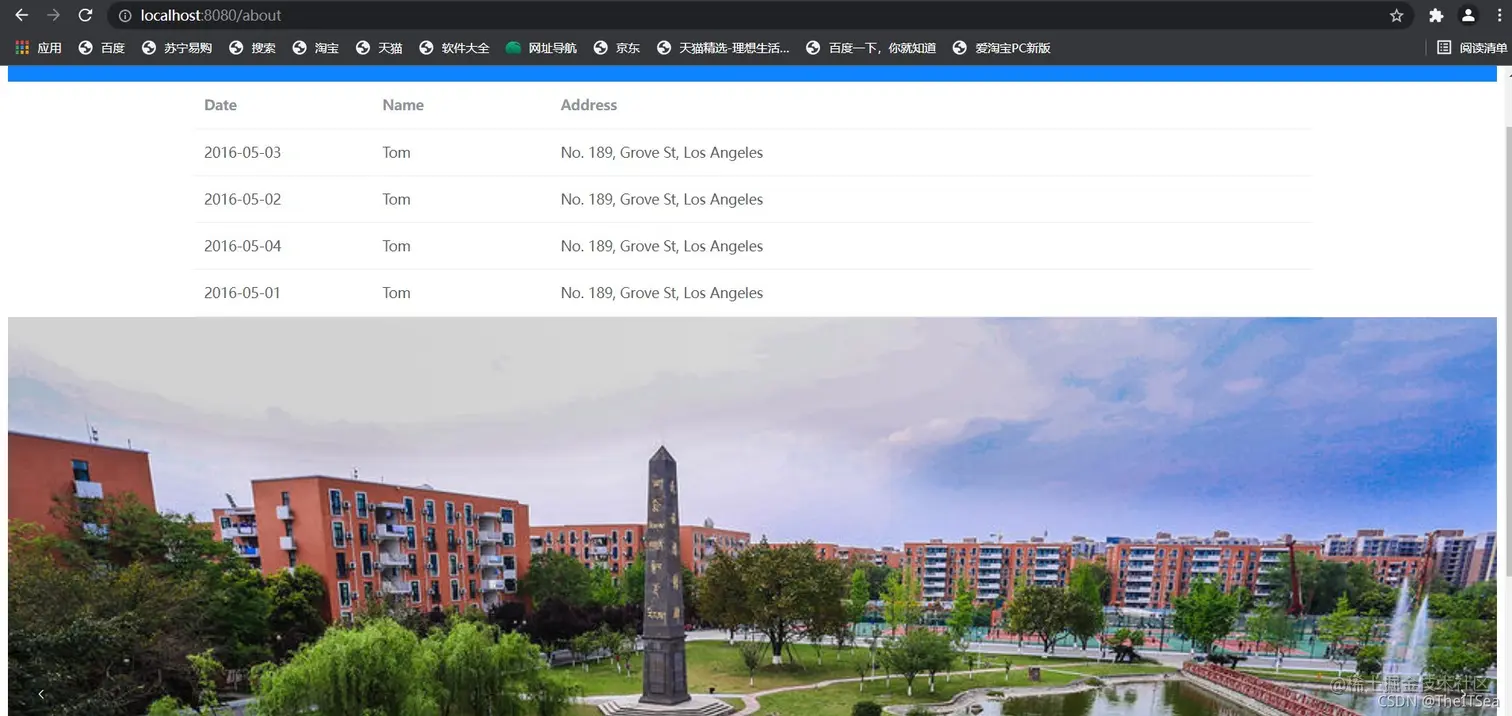Click the address in the 2016-05-03 row
The width and height of the screenshot is (1512, 716).
(x=662, y=153)
